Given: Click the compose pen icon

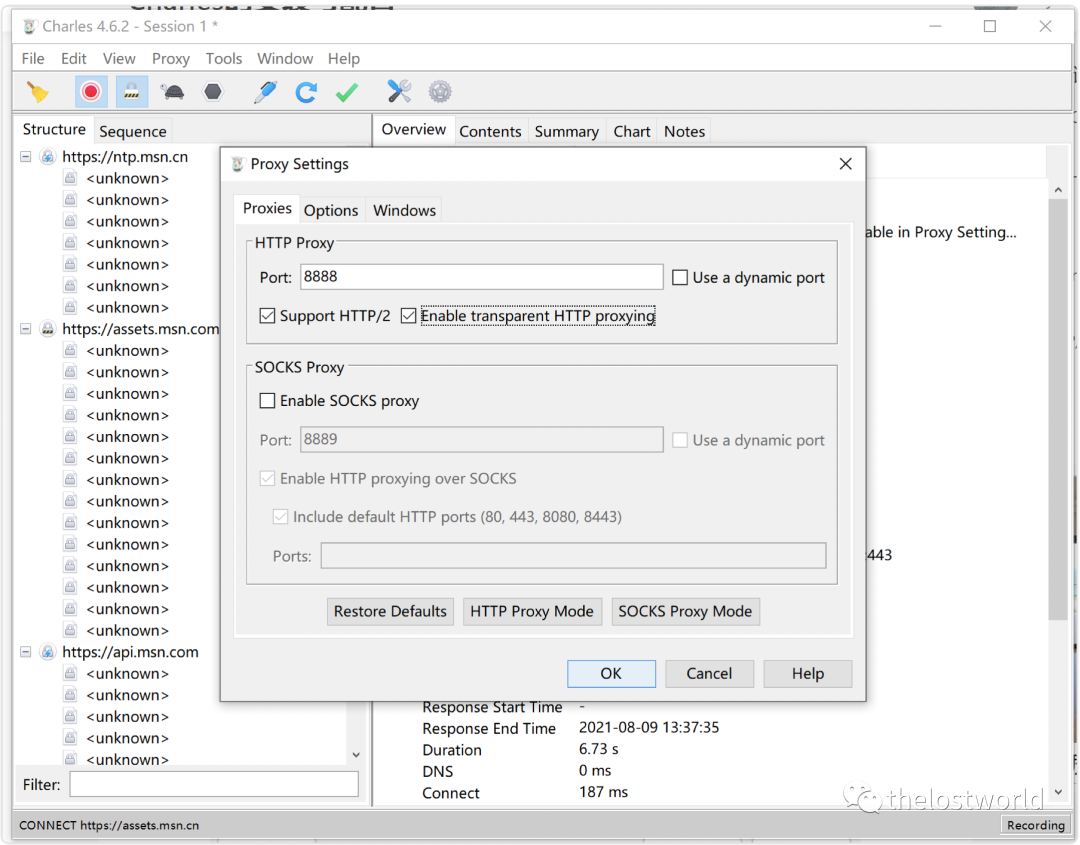Looking at the screenshot, I should coord(265,92).
